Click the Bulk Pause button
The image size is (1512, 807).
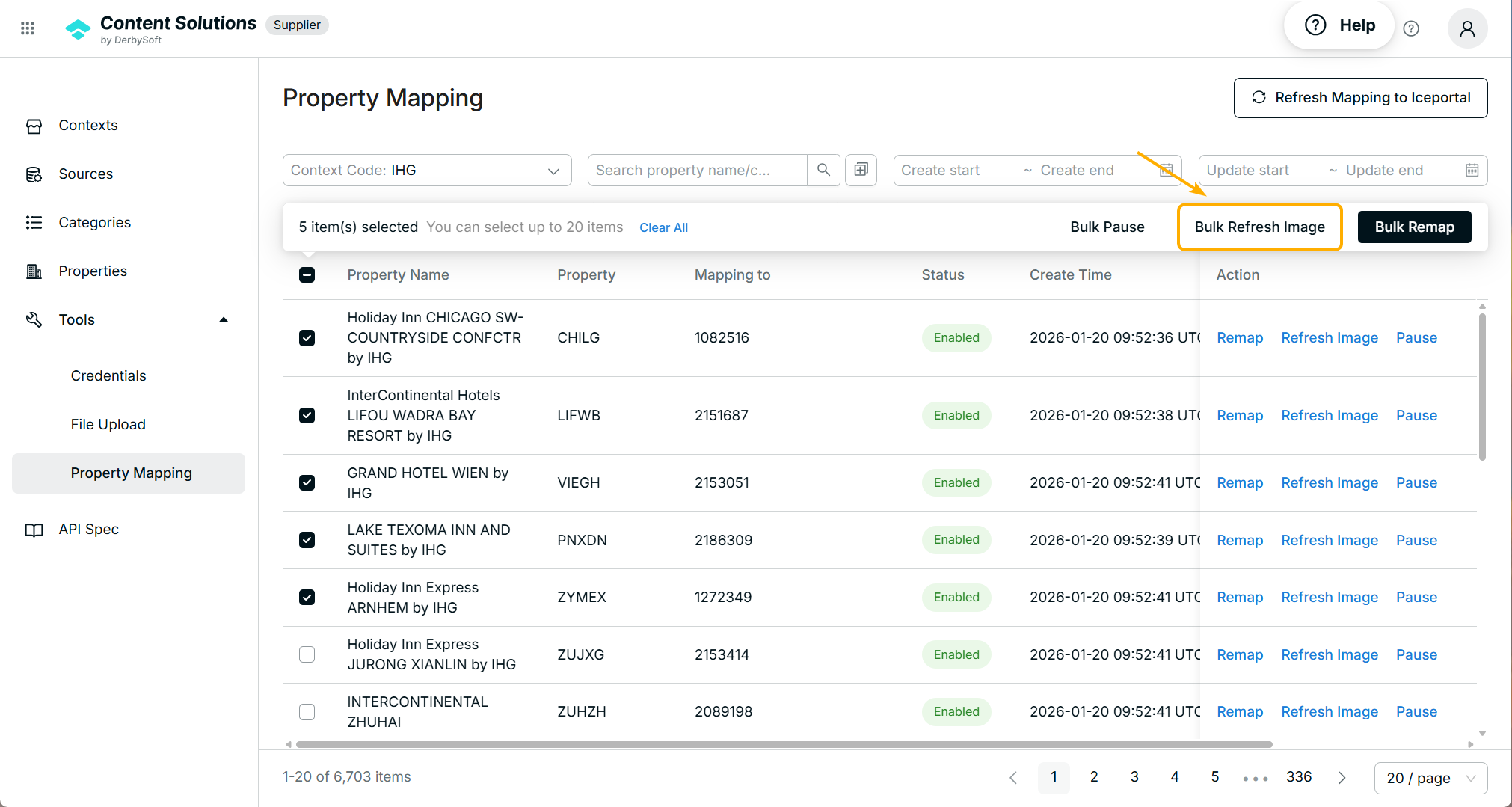(x=1107, y=227)
